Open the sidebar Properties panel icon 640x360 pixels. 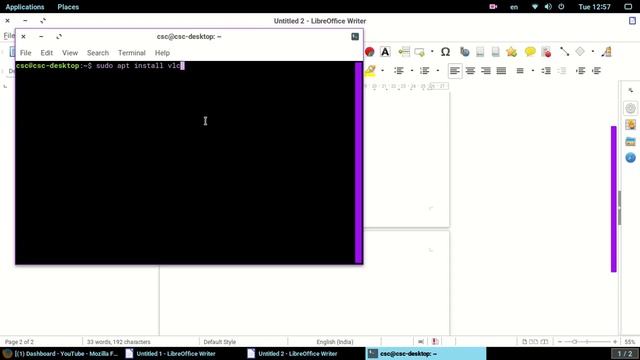point(630,108)
